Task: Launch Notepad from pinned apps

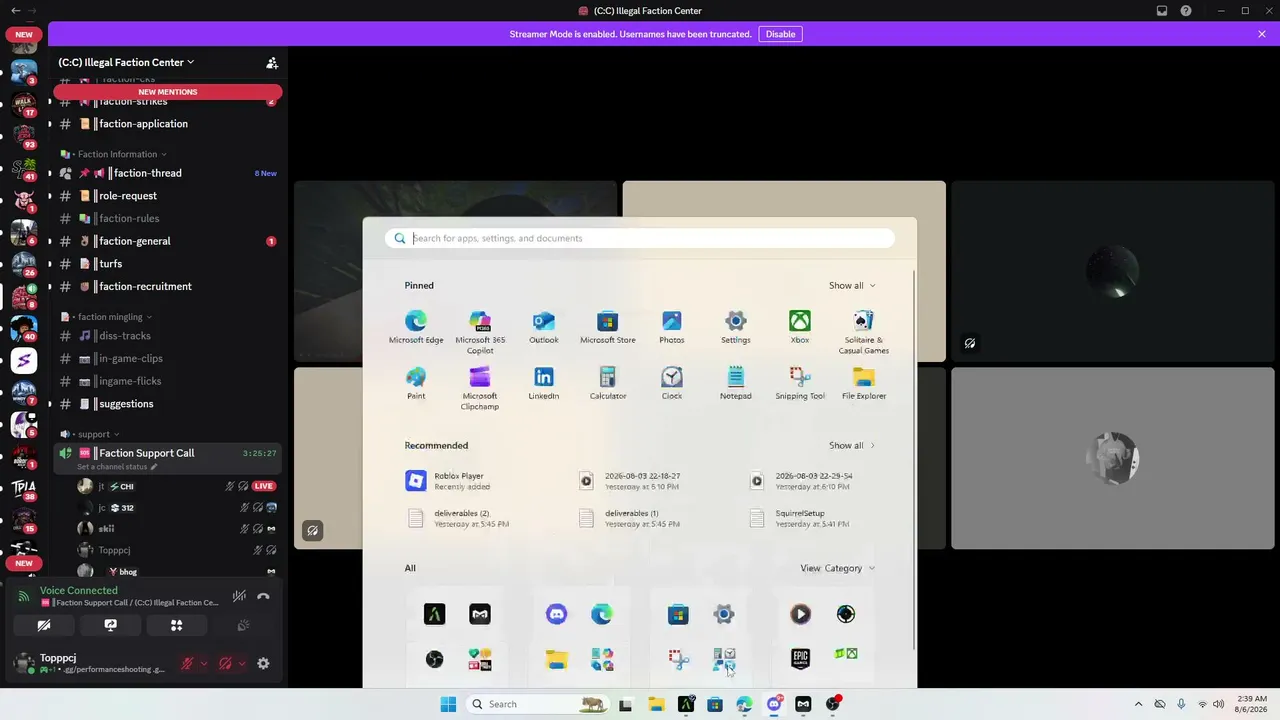Action: (736, 383)
